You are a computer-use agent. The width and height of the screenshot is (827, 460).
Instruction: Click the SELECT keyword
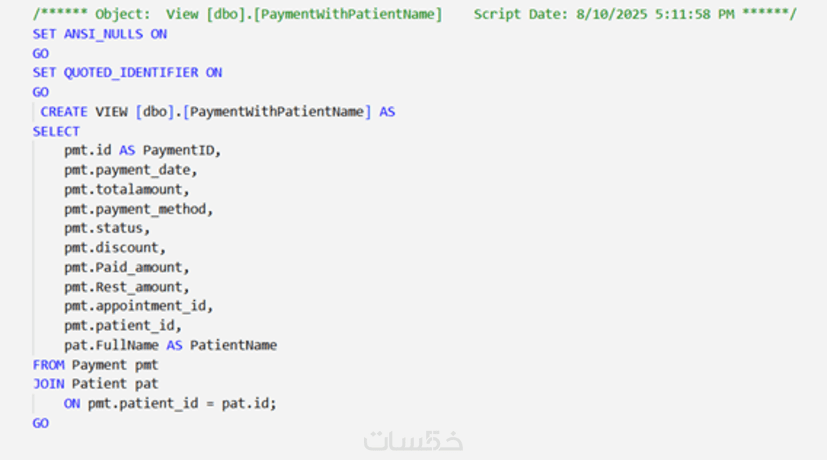click(56, 131)
